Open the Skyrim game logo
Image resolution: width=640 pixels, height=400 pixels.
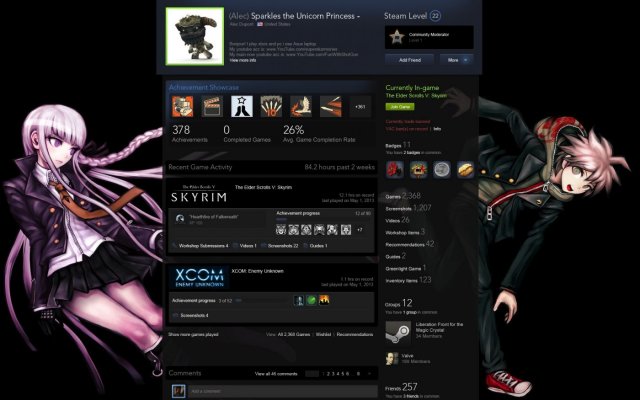[199, 193]
